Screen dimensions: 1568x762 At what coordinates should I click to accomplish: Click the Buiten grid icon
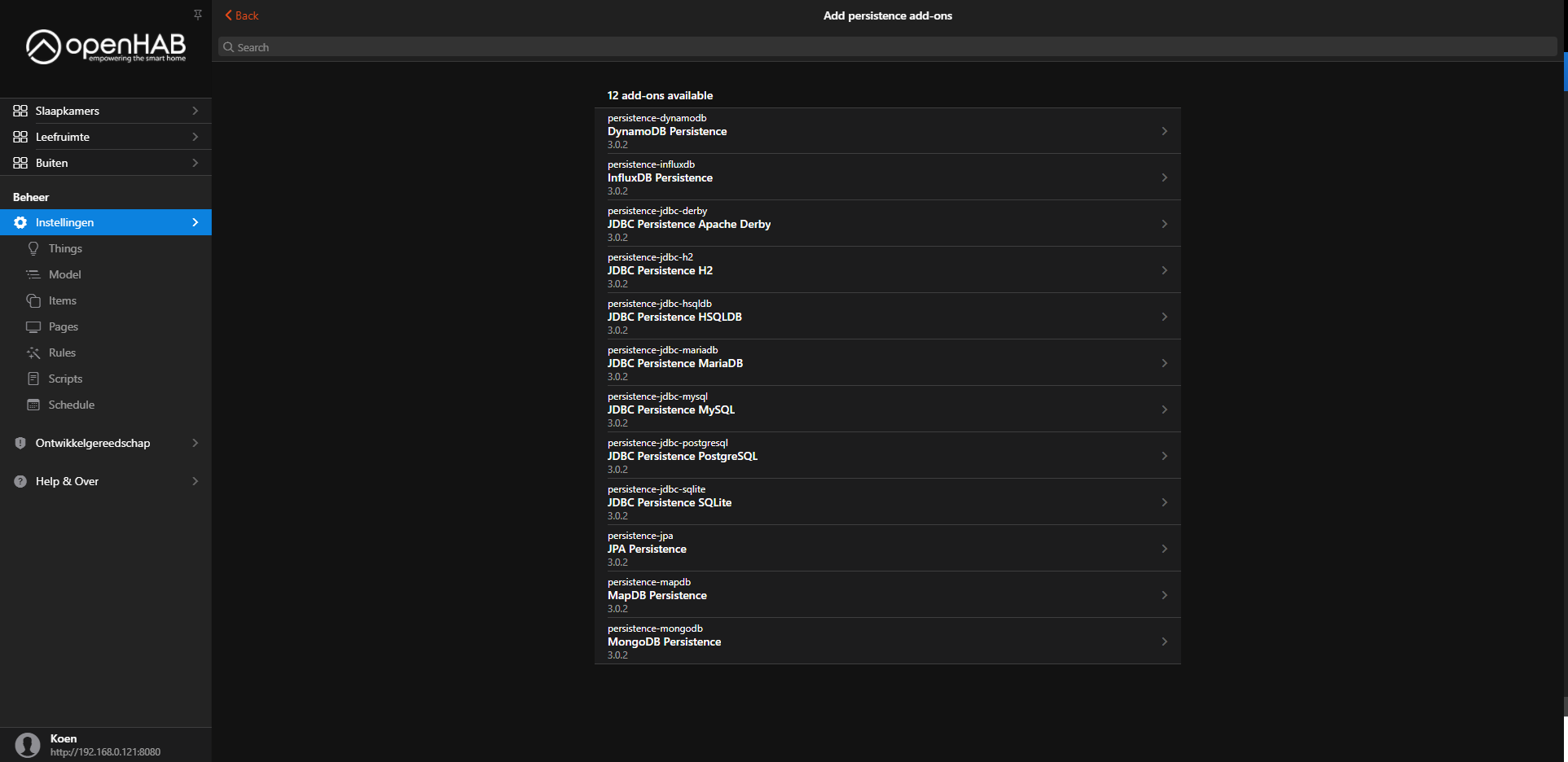[20, 163]
